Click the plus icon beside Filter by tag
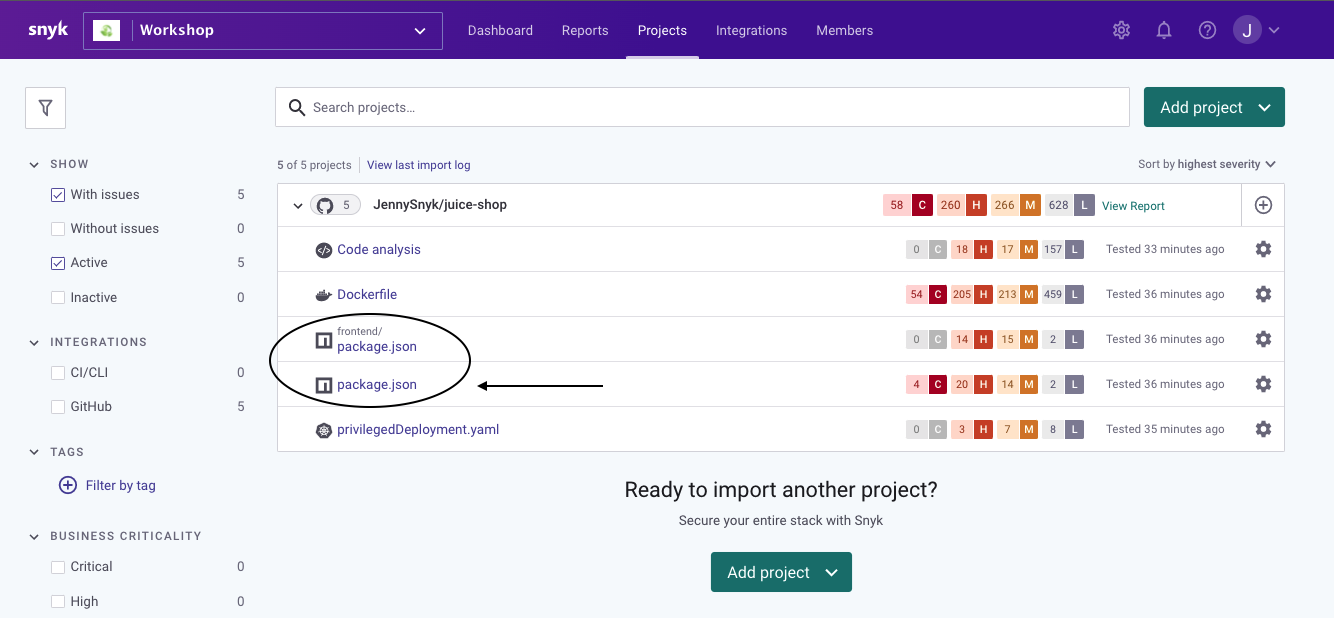 point(68,485)
